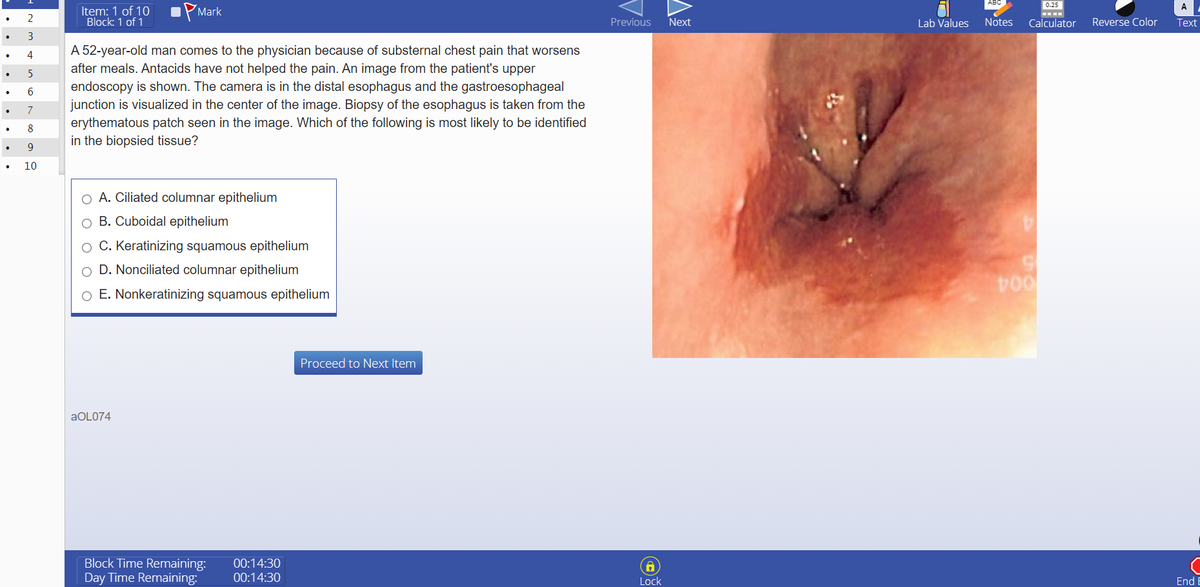Jump to question 8 in list
Image resolution: width=1200 pixels, height=587 pixels.
[x=30, y=128]
